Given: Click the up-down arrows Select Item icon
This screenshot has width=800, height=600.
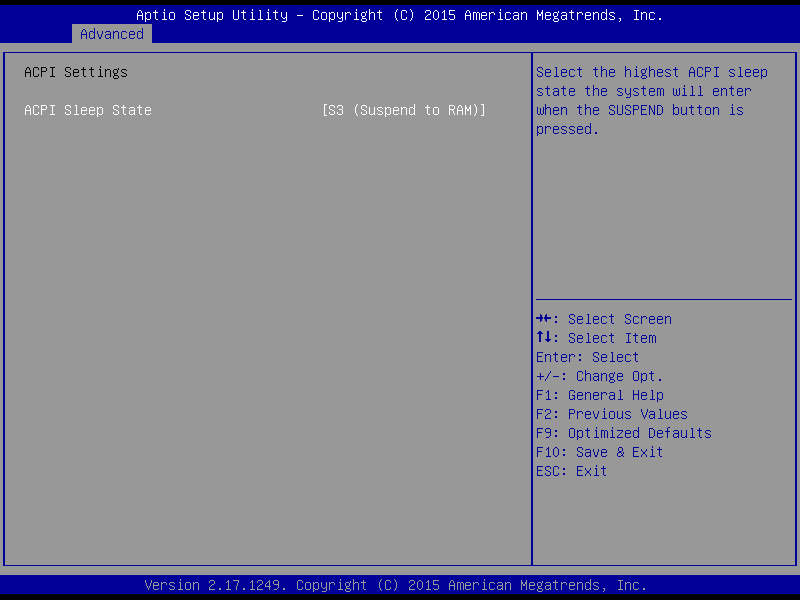Looking at the screenshot, I should click(544, 338).
